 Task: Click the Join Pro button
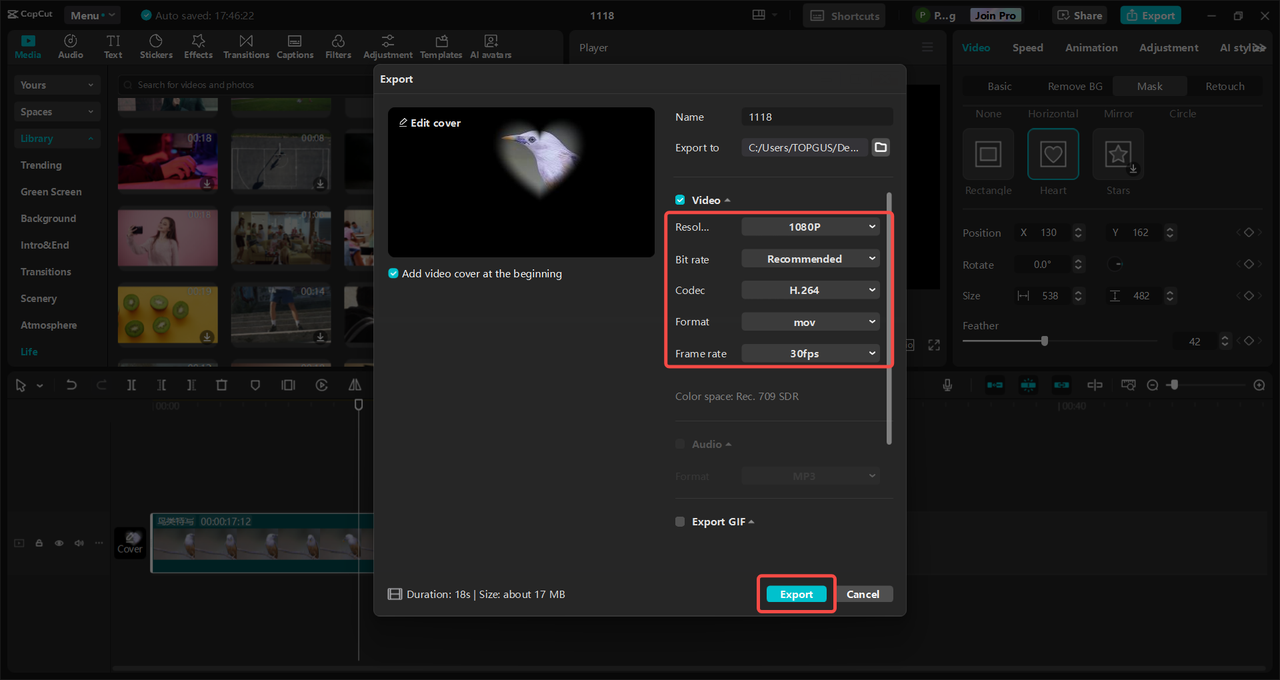(x=995, y=15)
